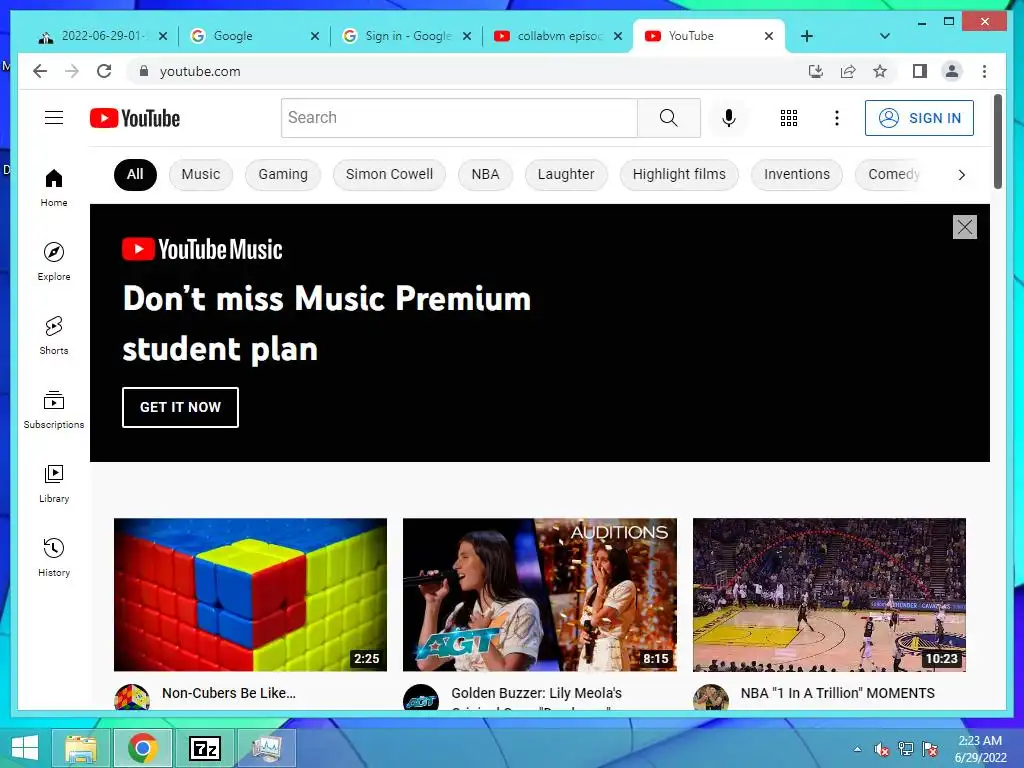Close the active YouTube tab
The width and height of the screenshot is (1024, 768).
pyautogui.click(x=769, y=36)
